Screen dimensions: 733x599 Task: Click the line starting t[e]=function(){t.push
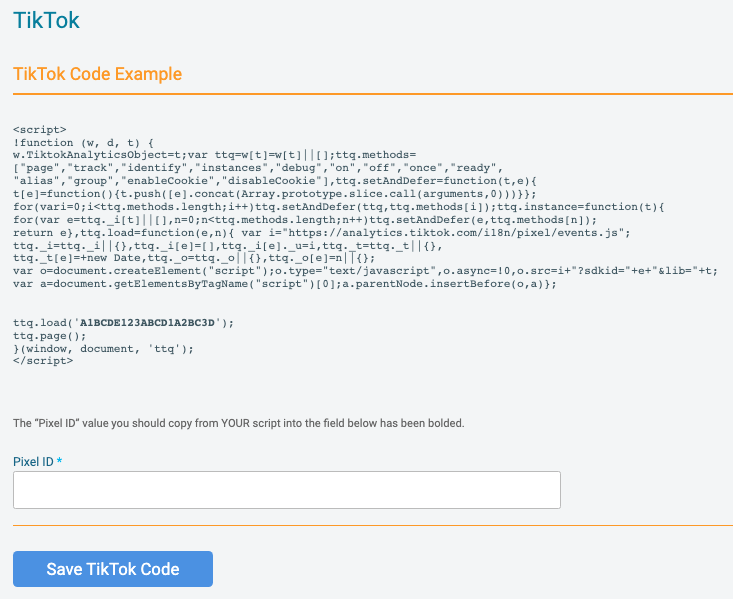coord(275,194)
